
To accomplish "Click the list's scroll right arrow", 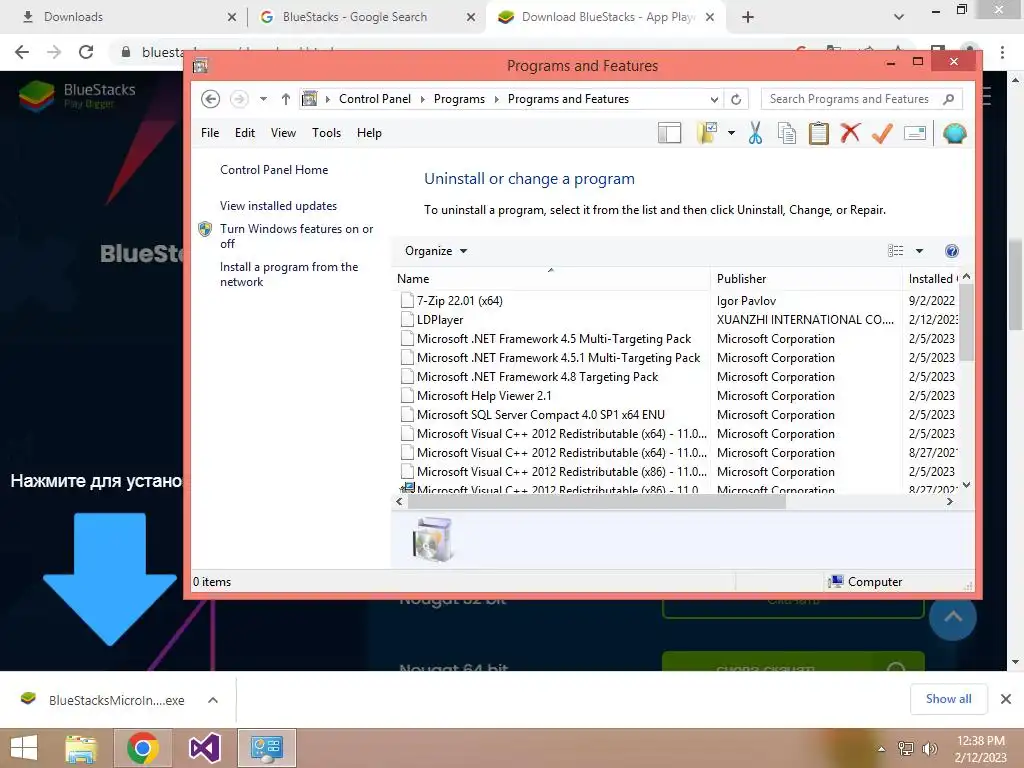I will 950,502.
